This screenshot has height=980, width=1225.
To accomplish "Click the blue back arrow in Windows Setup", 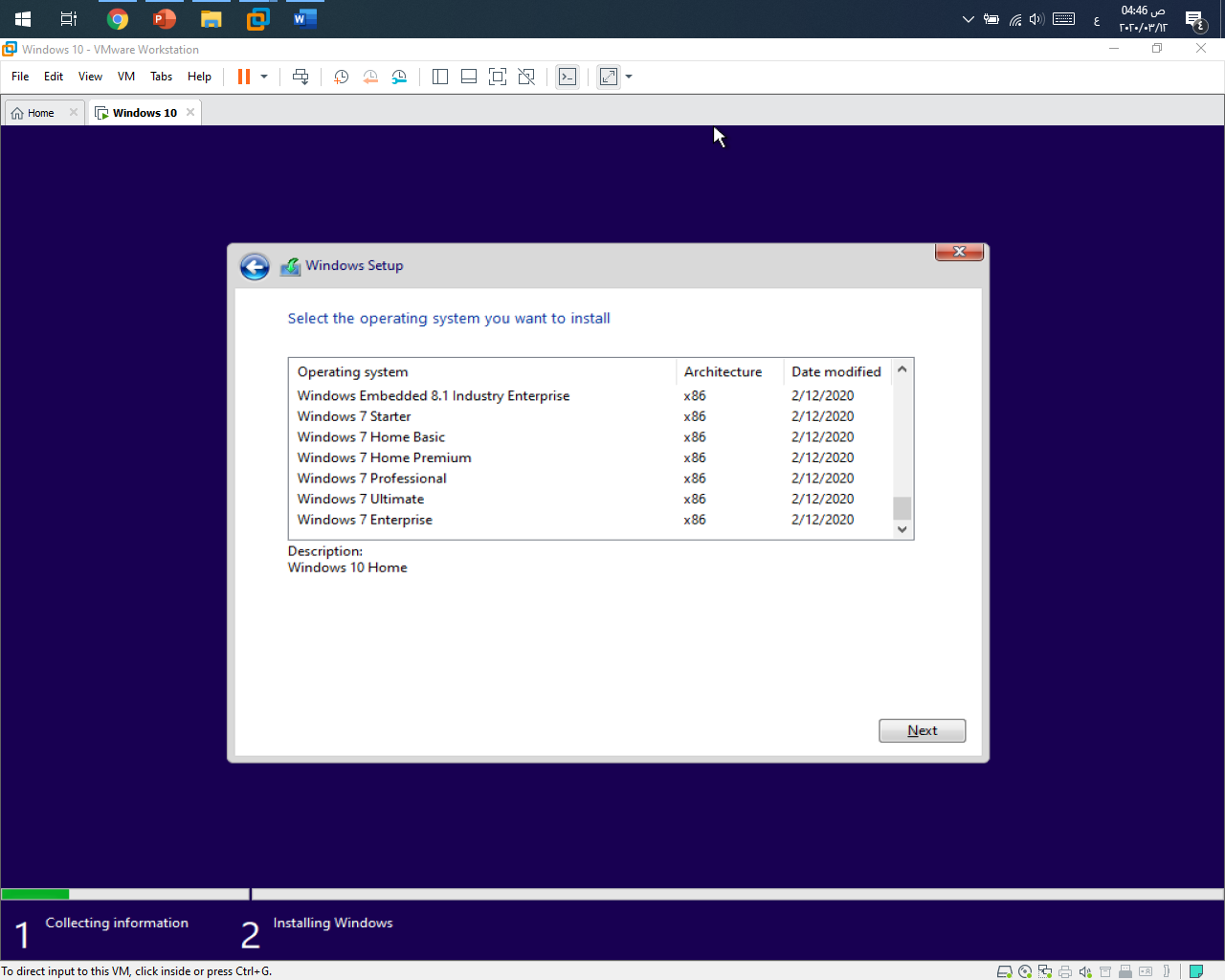I will 255,266.
